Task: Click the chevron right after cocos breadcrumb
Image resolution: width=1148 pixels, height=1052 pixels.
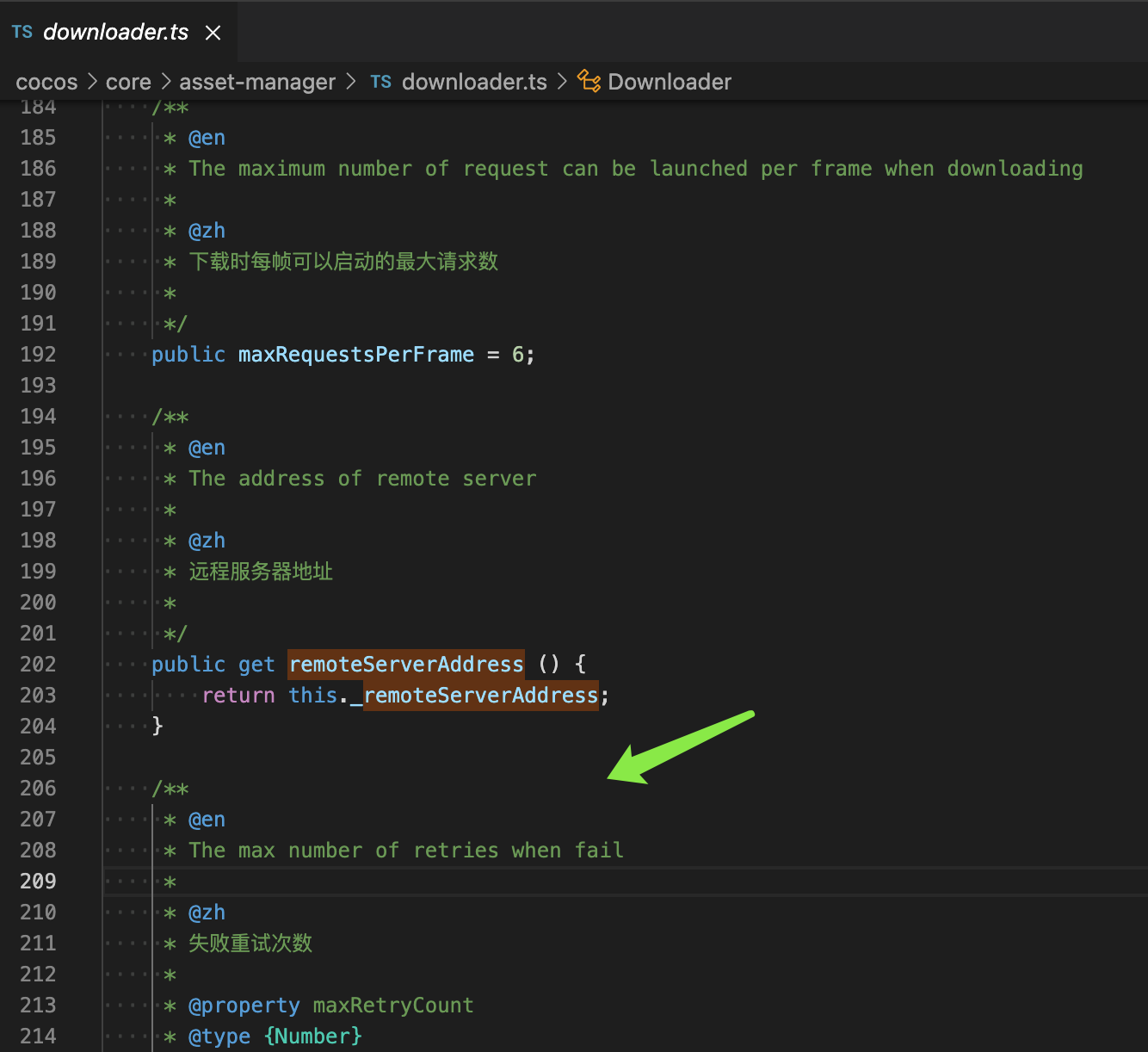Action: [x=92, y=83]
